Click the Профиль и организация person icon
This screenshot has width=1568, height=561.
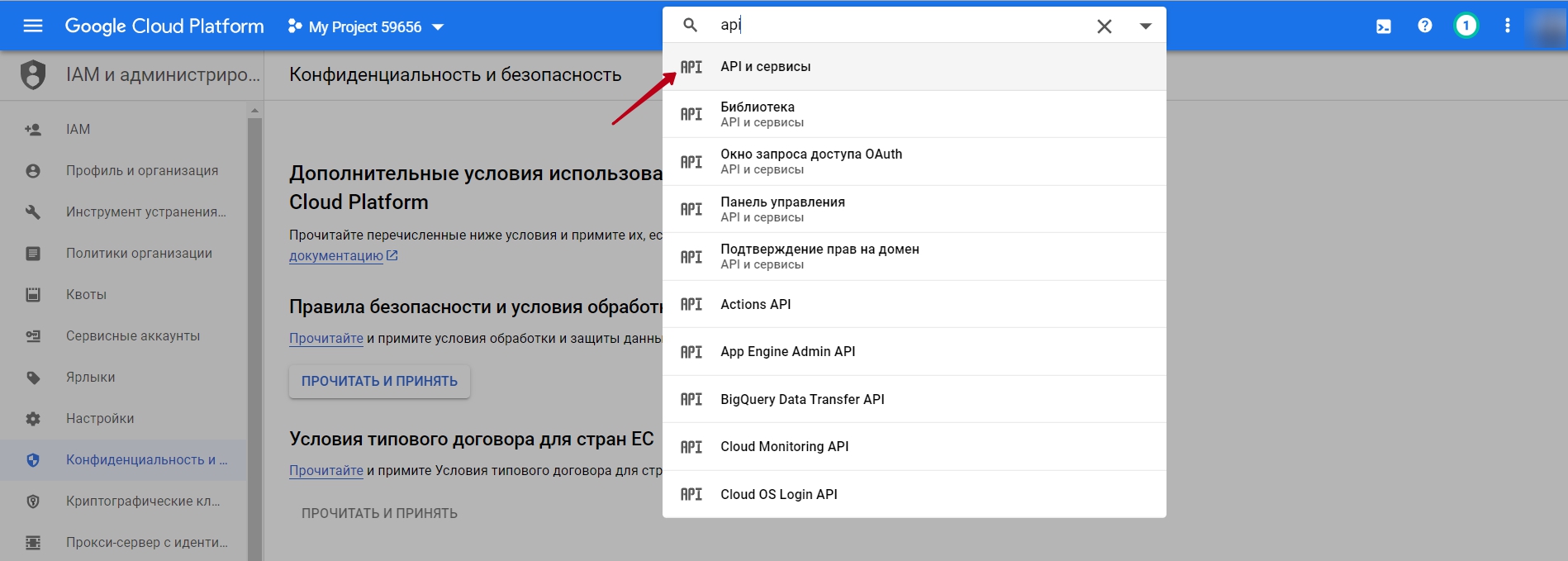coord(33,171)
